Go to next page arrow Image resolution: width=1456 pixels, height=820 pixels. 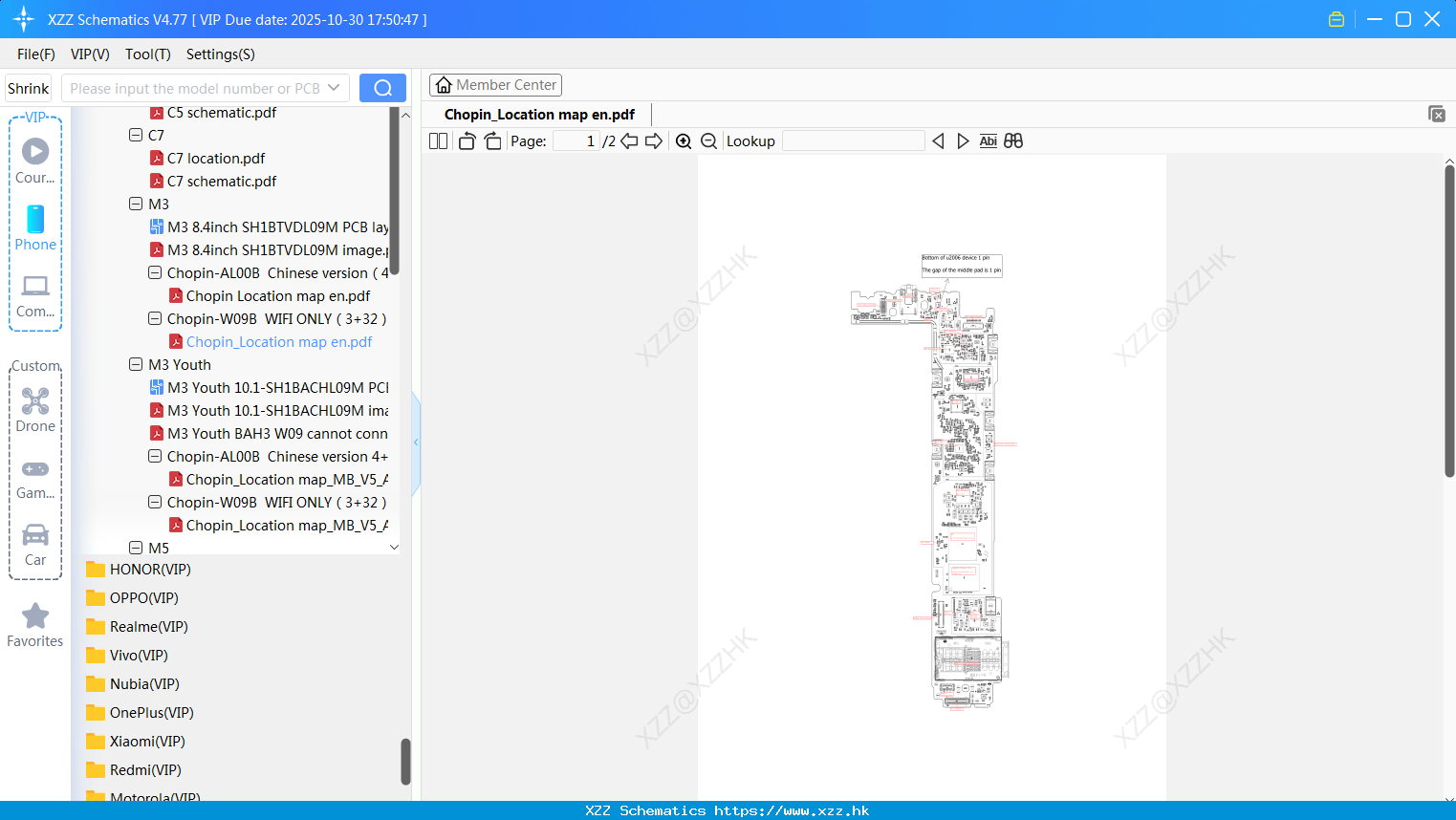[654, 140]
